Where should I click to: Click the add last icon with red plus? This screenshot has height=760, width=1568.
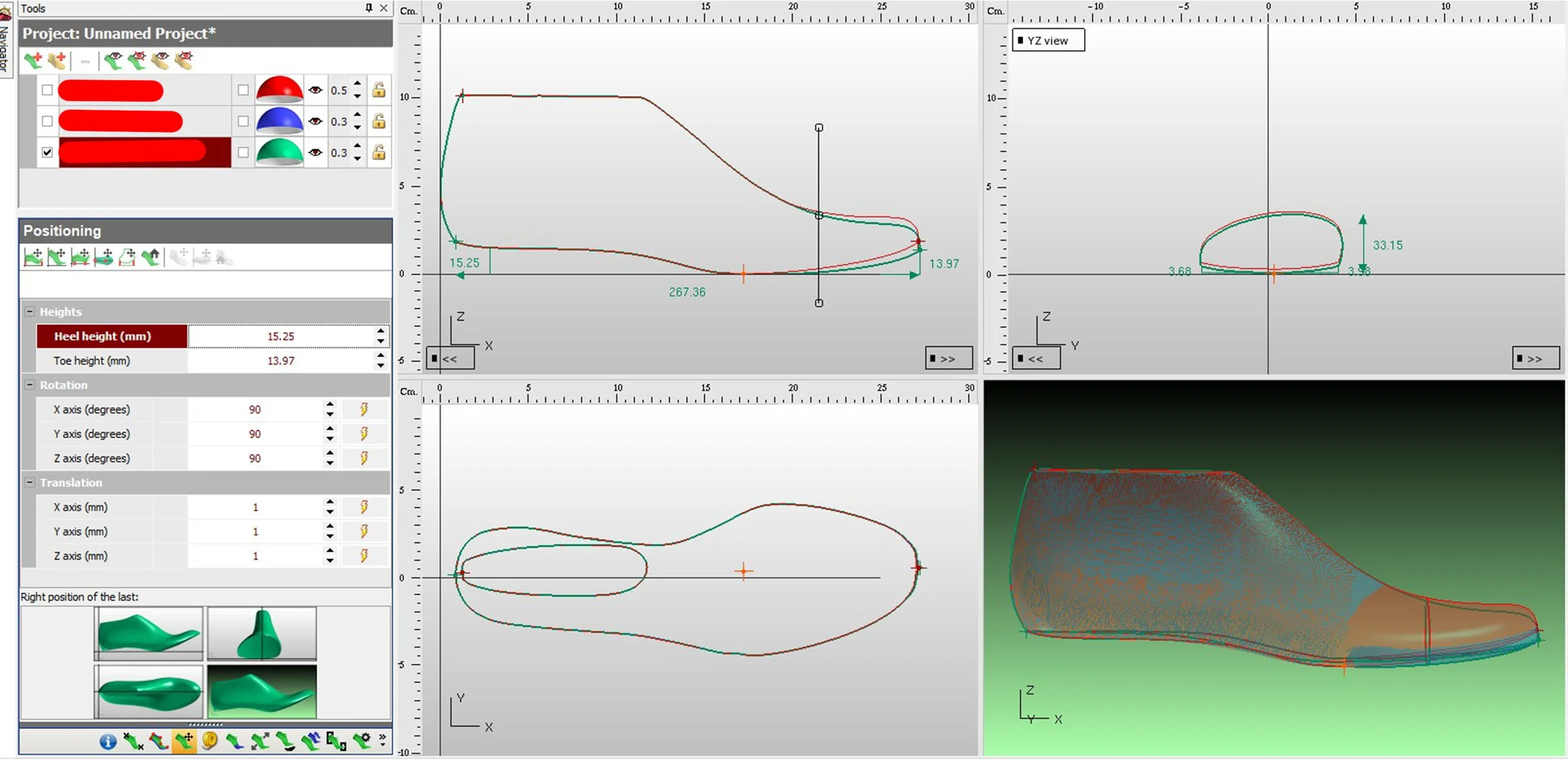click(x=33, y=61)
